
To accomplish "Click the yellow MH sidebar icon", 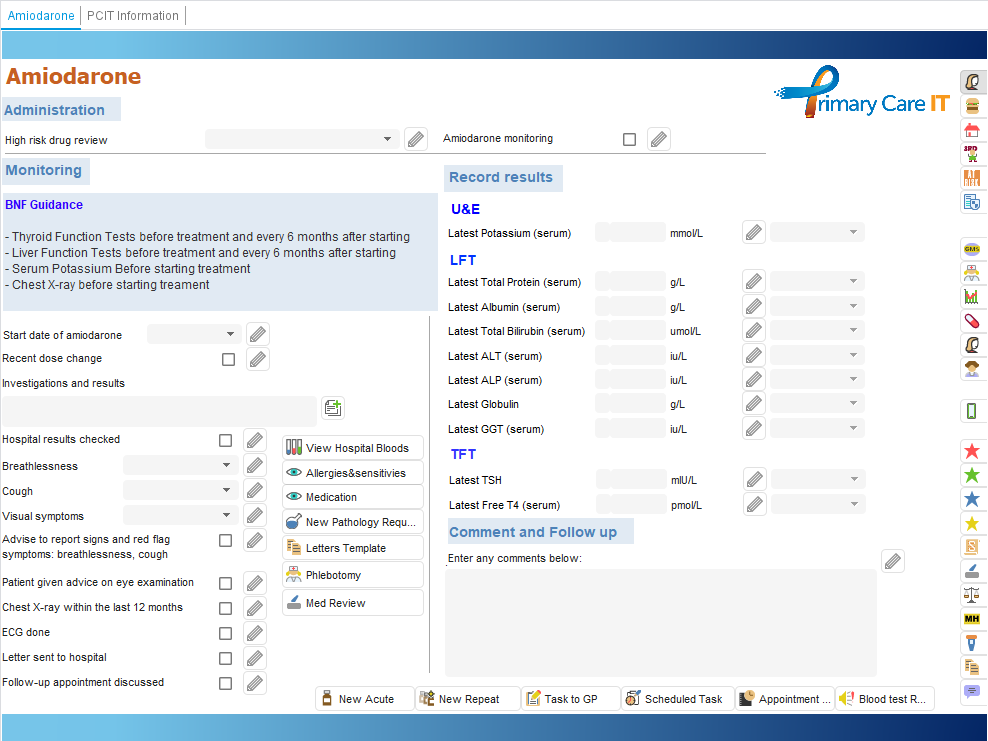I will (x=971, y=619).
